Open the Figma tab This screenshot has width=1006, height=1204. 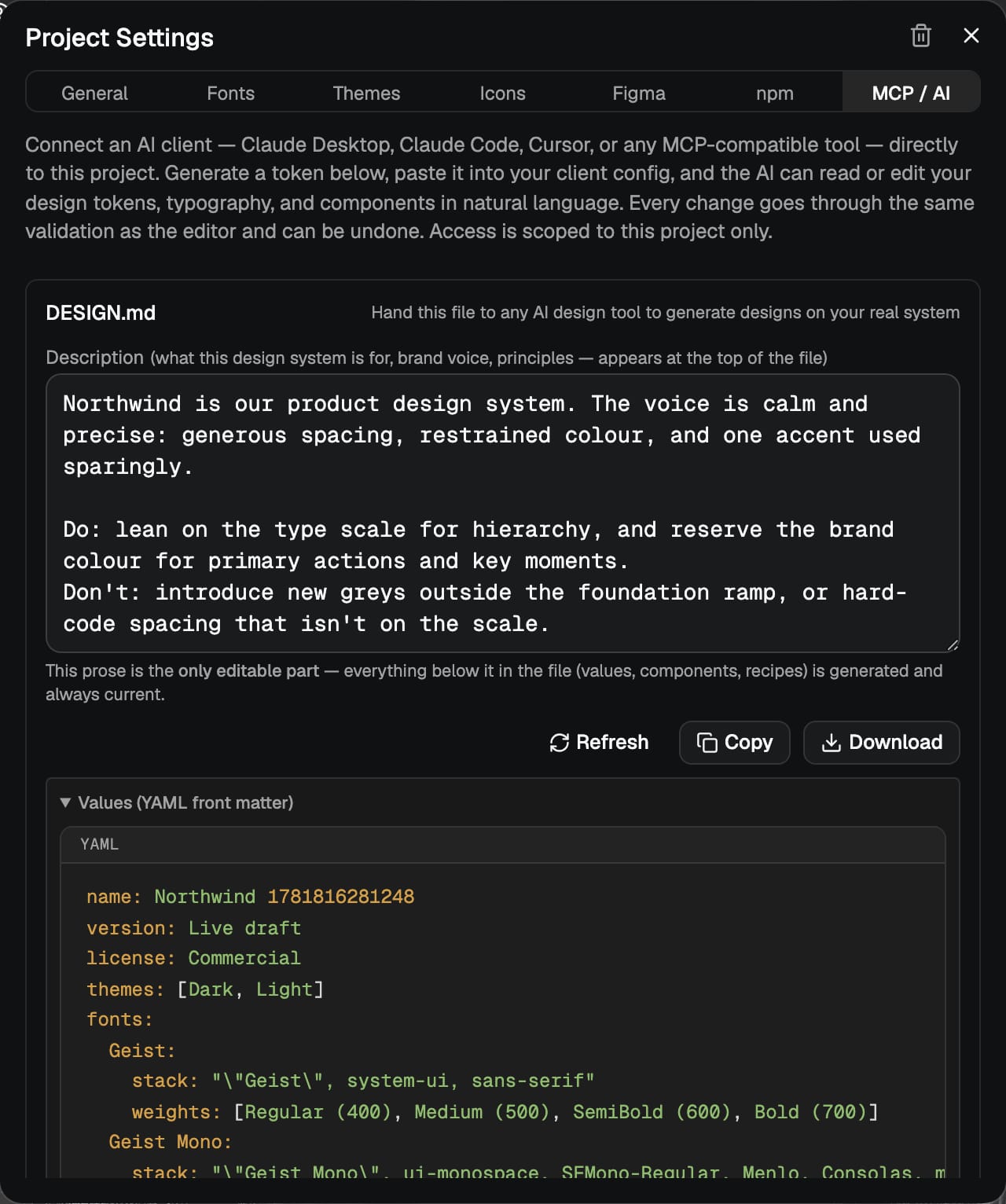pos(638,93)
